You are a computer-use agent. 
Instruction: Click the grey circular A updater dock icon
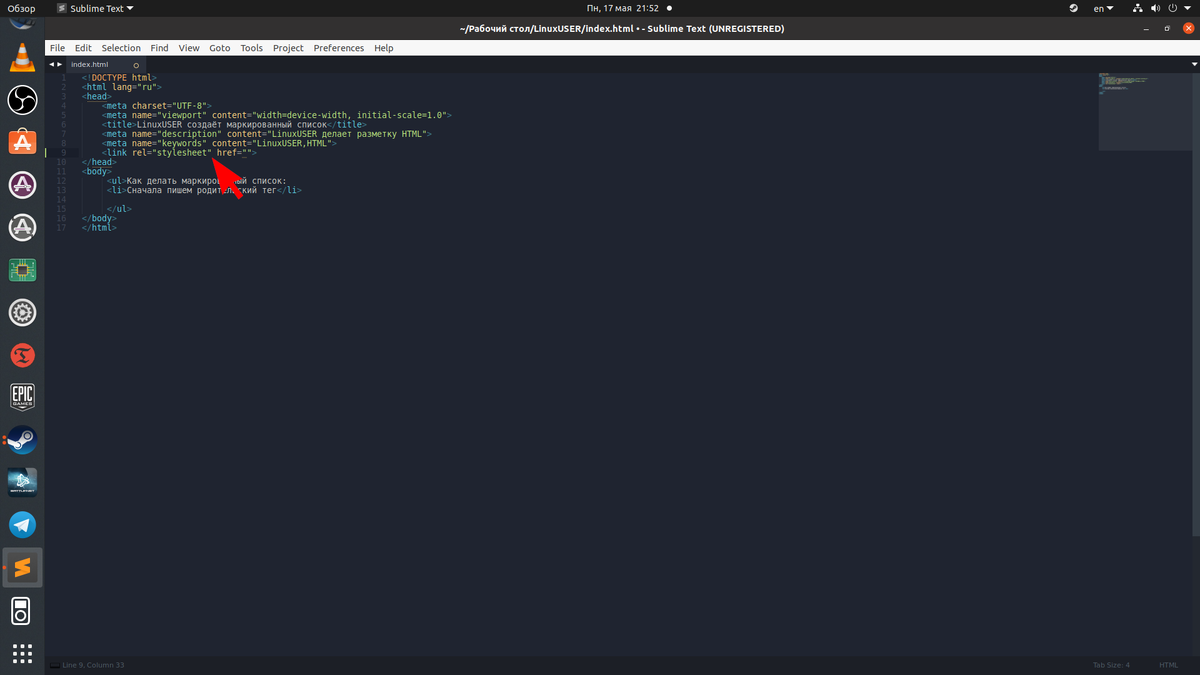[x=22, y=228]
